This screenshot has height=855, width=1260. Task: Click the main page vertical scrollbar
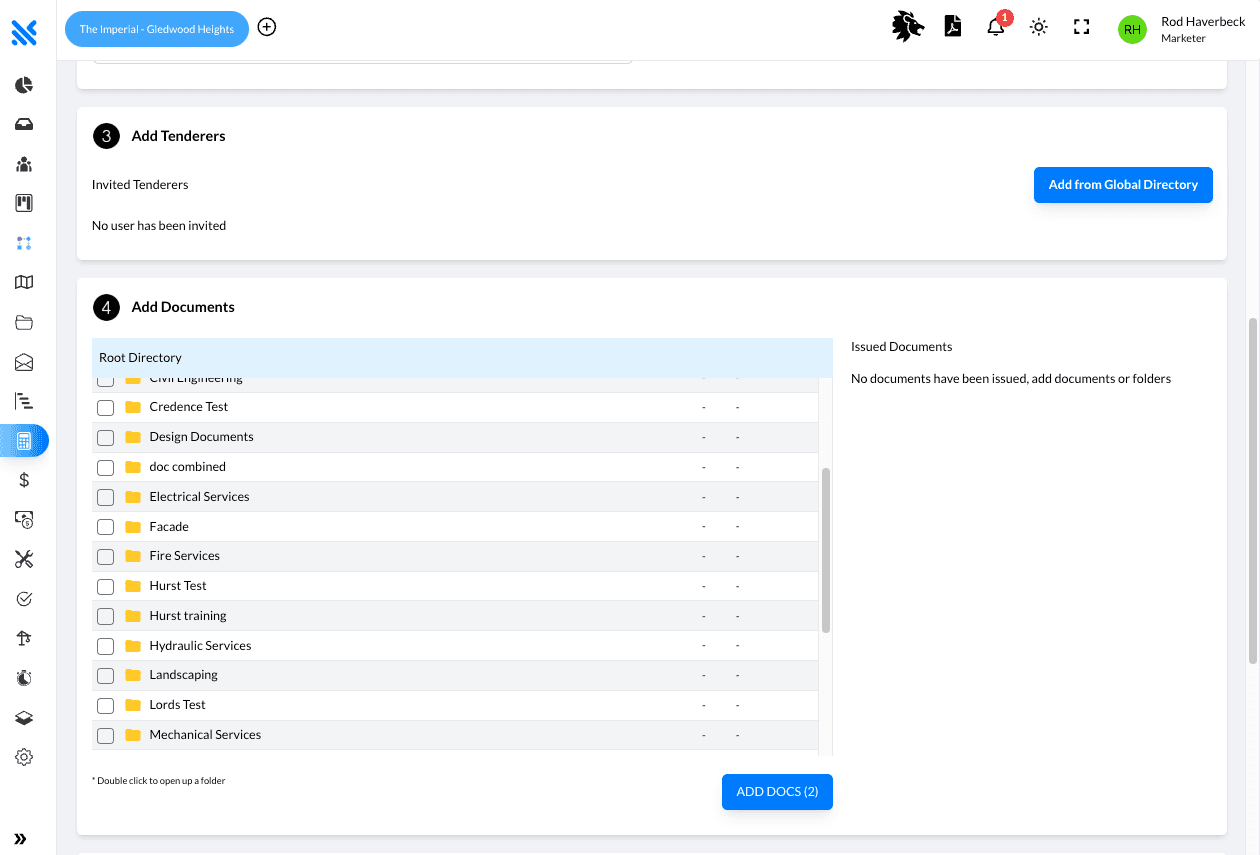pyautogui.click(x=1253, y=490)
